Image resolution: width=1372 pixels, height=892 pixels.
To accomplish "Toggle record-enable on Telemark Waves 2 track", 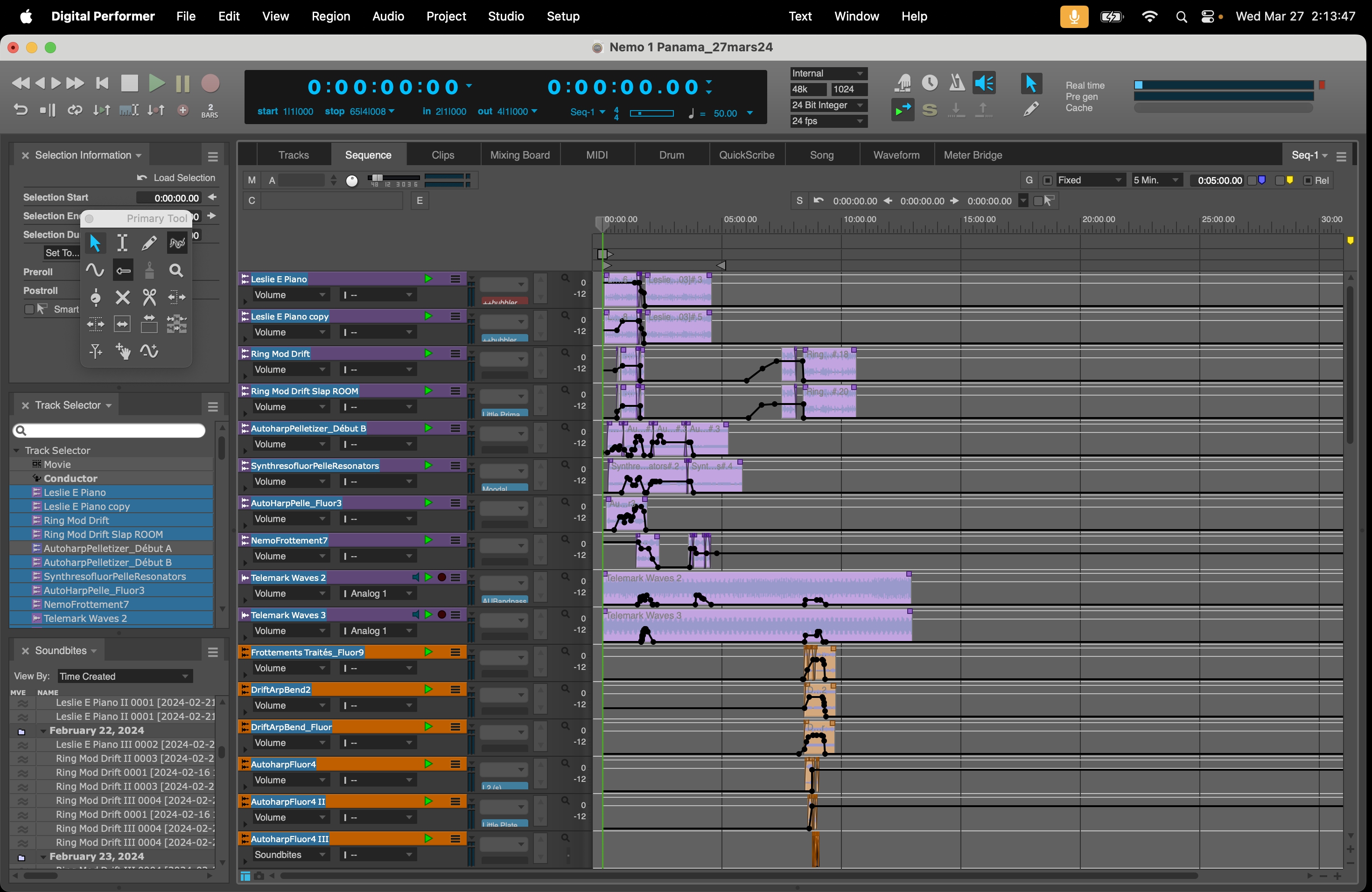I will [441, 577].
